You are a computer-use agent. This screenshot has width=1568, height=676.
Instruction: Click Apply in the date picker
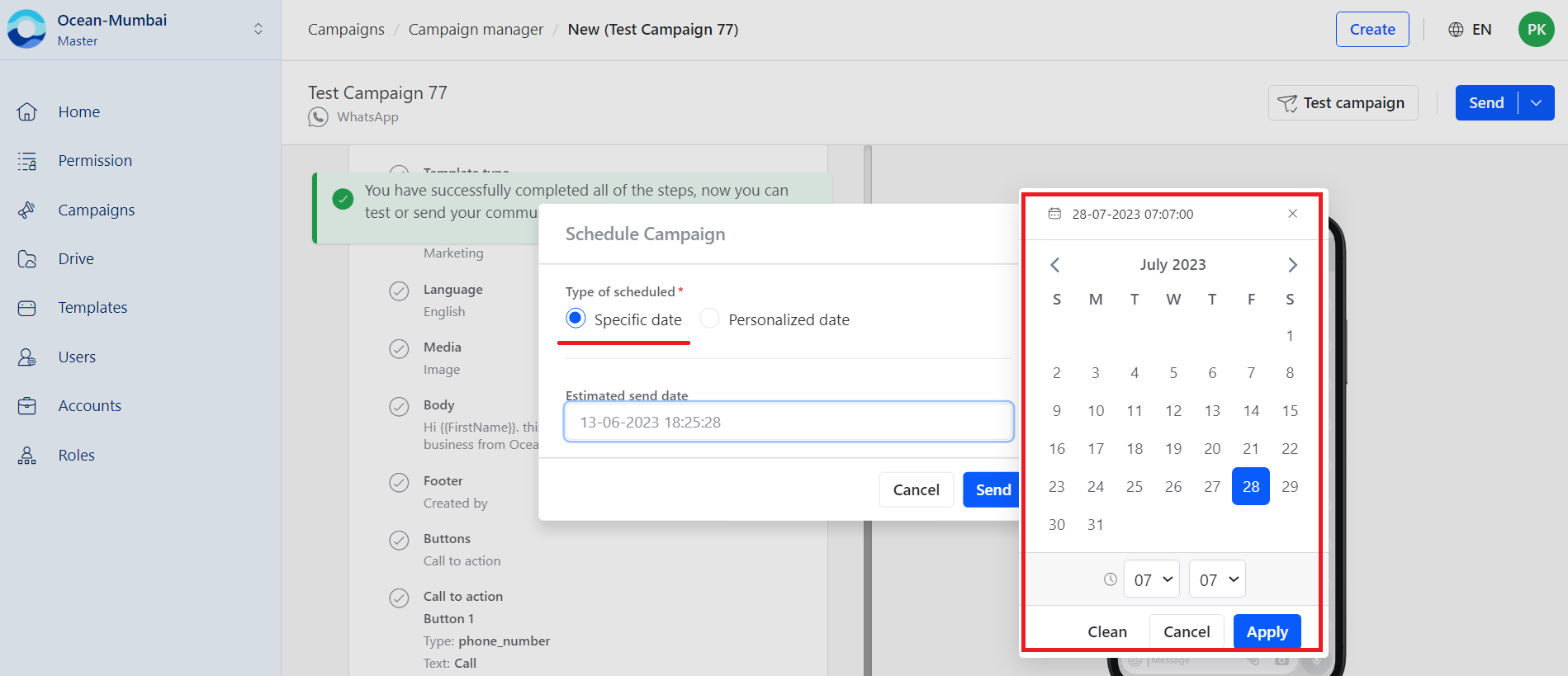(1267, 631)
